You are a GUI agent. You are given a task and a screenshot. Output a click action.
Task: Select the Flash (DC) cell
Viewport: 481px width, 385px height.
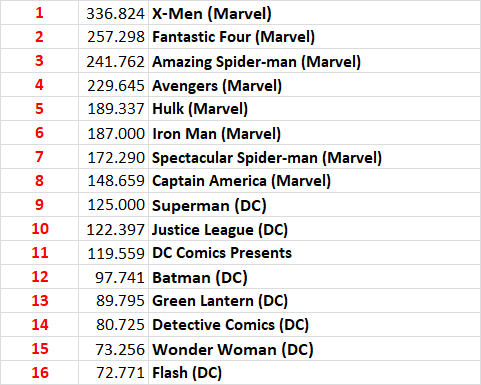click(314, 372)
